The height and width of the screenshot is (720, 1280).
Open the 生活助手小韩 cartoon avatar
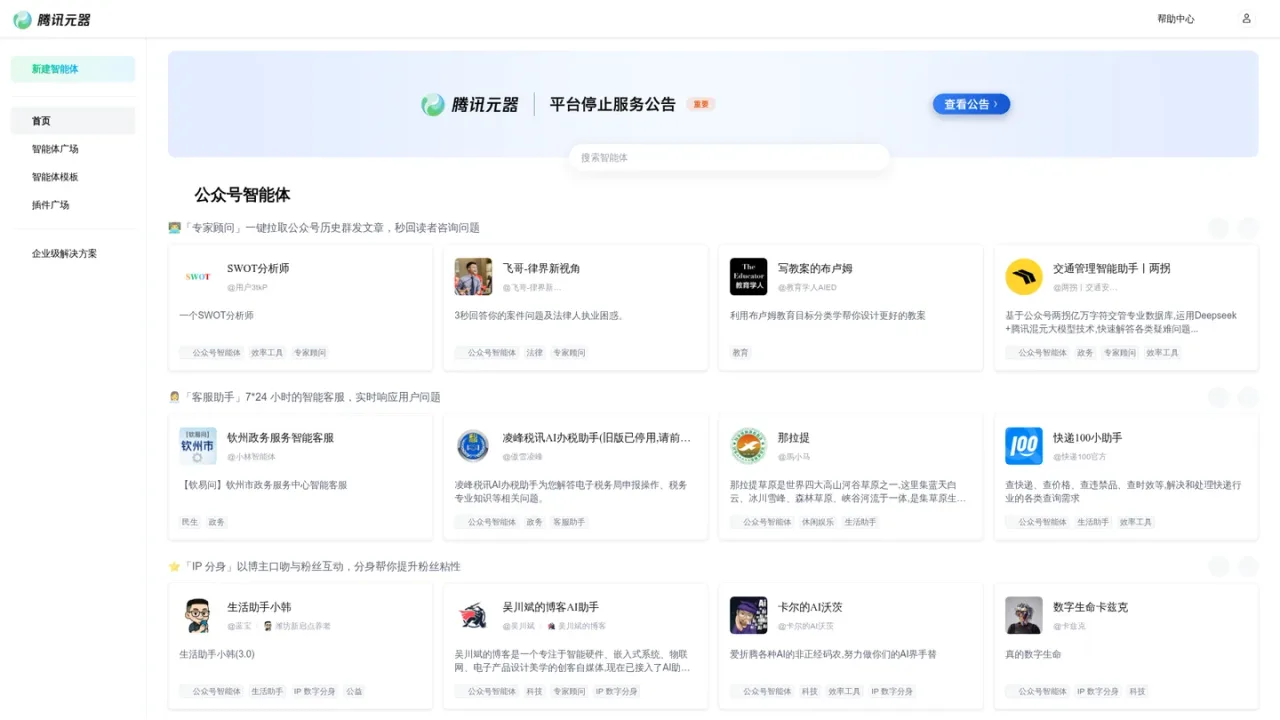click(x=198, y=615)
